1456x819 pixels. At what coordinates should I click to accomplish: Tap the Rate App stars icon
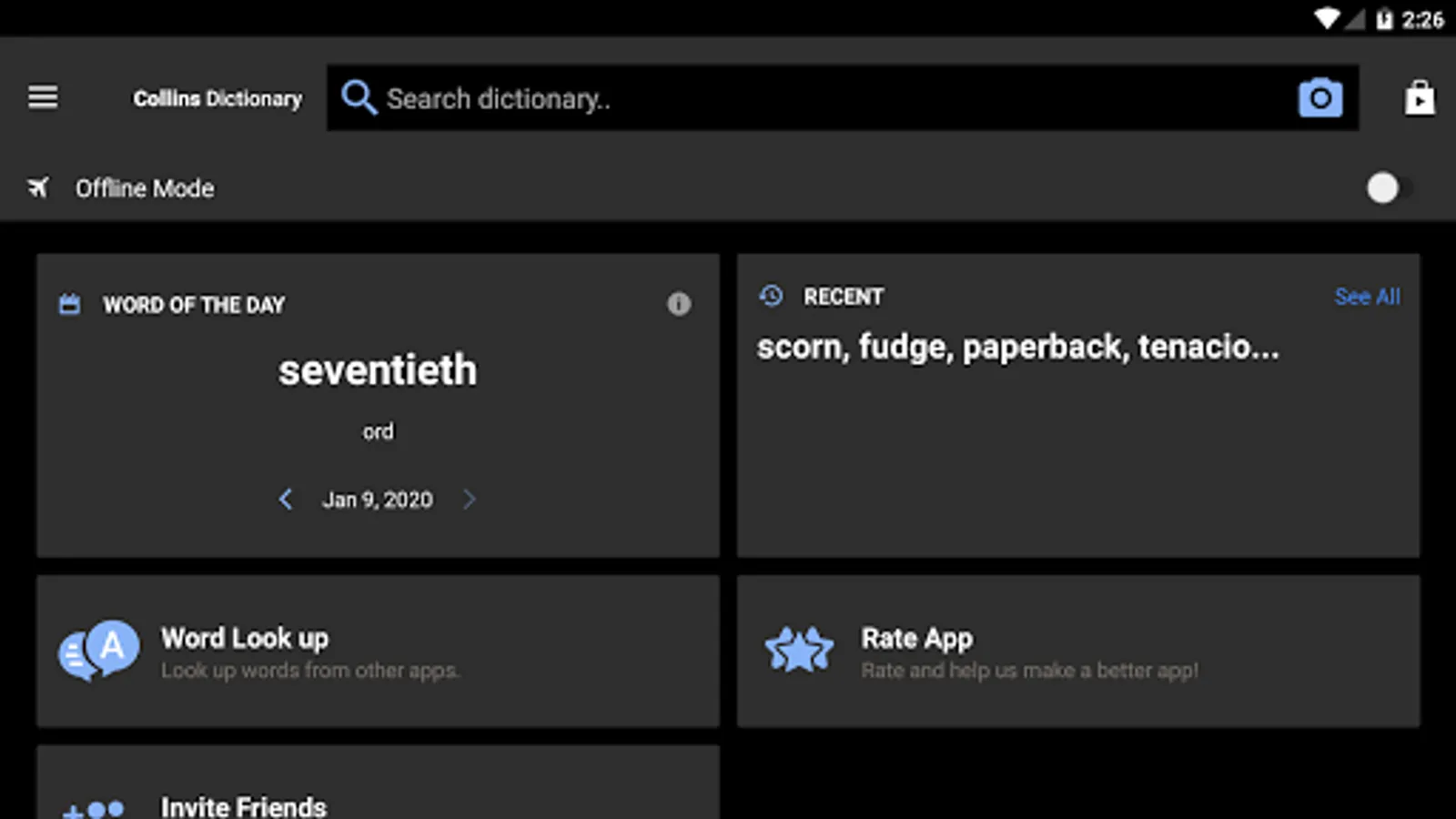799,651
